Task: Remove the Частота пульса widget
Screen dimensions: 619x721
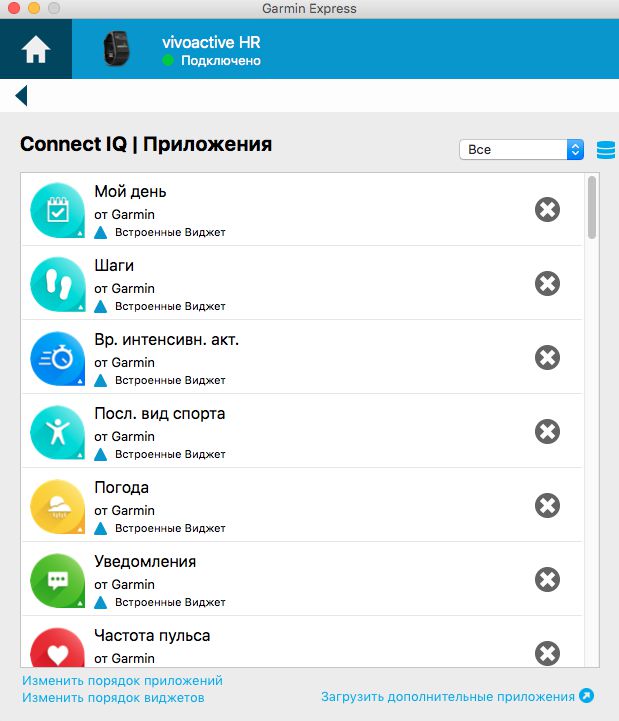Action: [547, 653]
